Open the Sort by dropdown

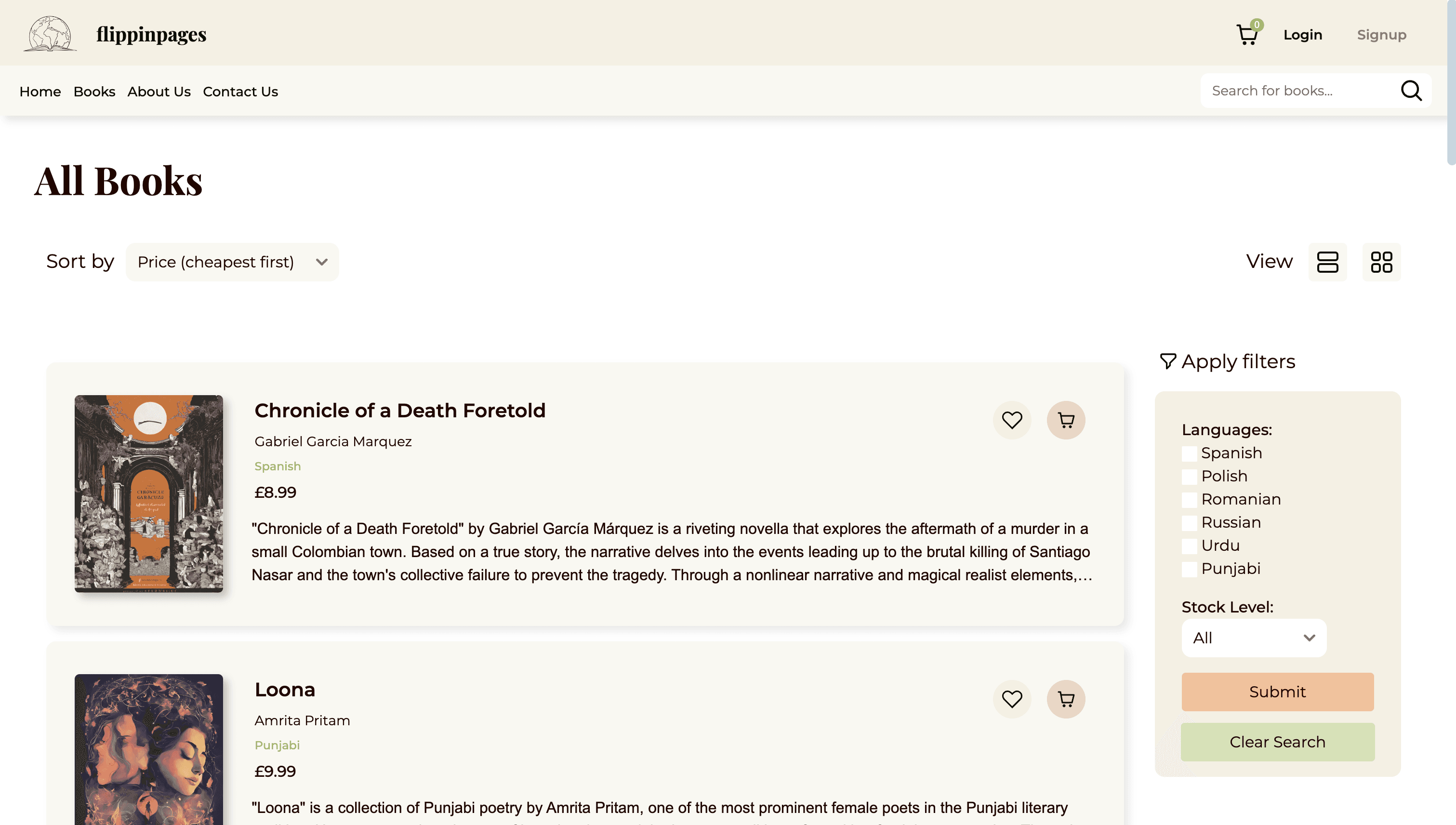[232, 262]
